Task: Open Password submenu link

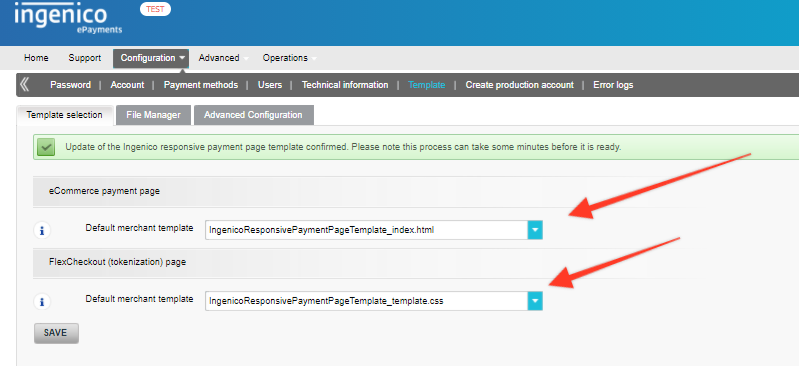Action: [70, 85]
